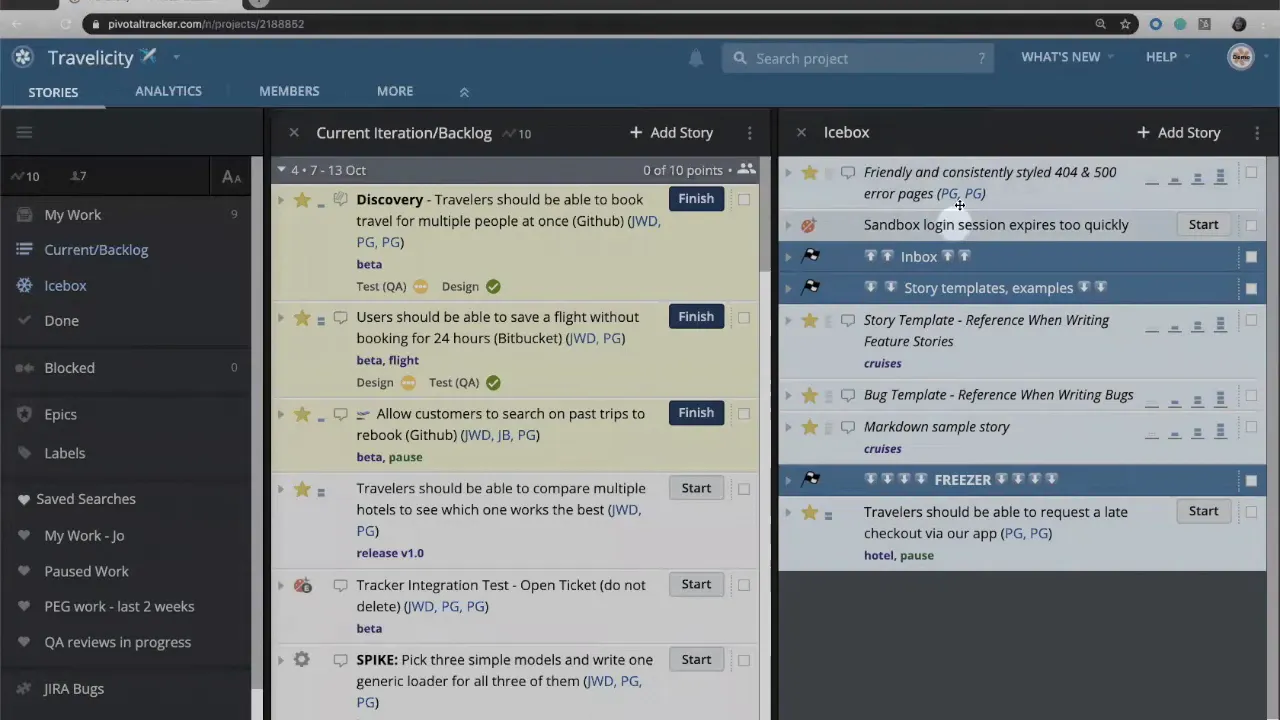Viewport: 1280px width, 720px height.
Task: Click the gear icon on the SPIKE story
Action: [x=302, y=659]
